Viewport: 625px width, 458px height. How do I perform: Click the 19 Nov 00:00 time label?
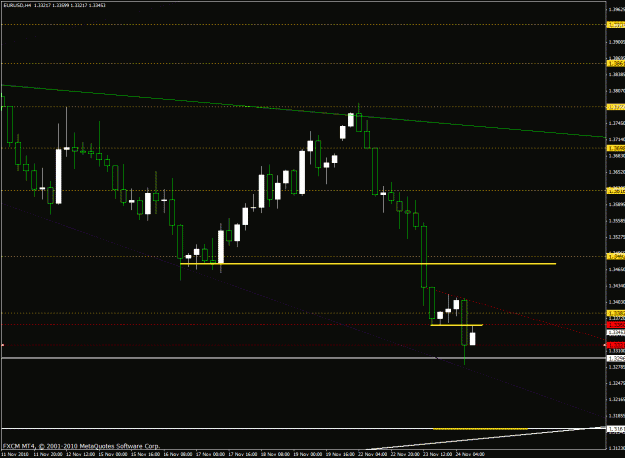[308, 454]
